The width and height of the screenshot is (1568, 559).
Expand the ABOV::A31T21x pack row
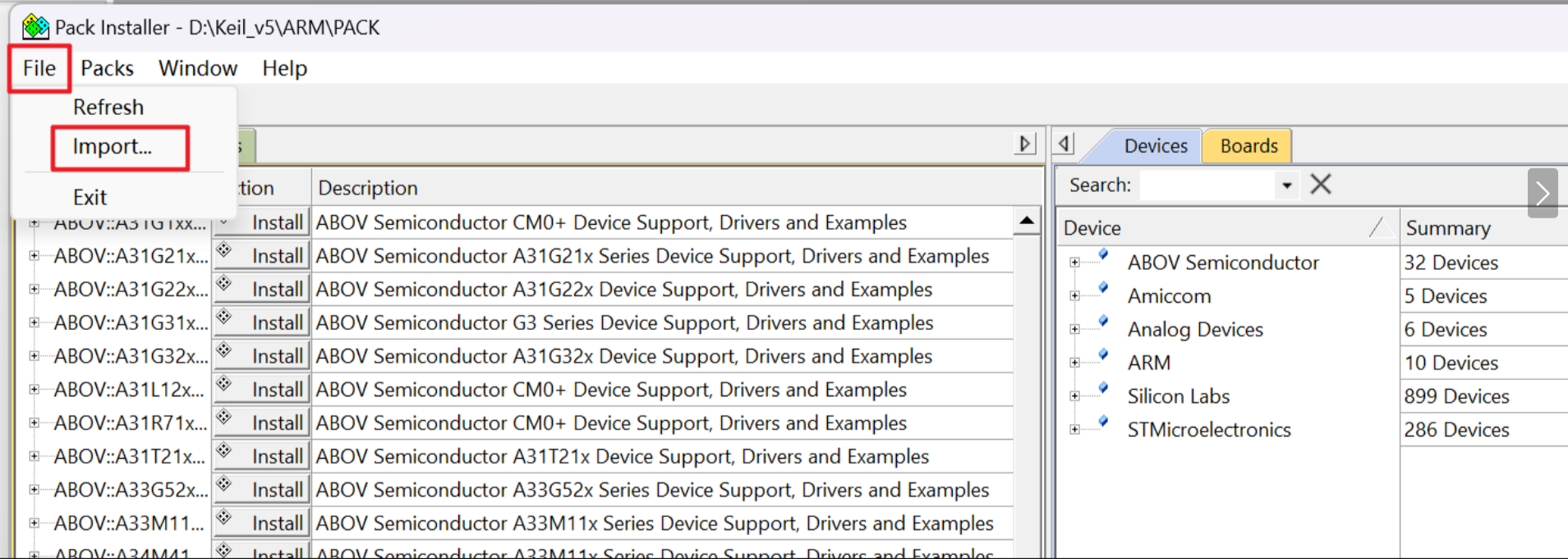[x=34, y=456]
